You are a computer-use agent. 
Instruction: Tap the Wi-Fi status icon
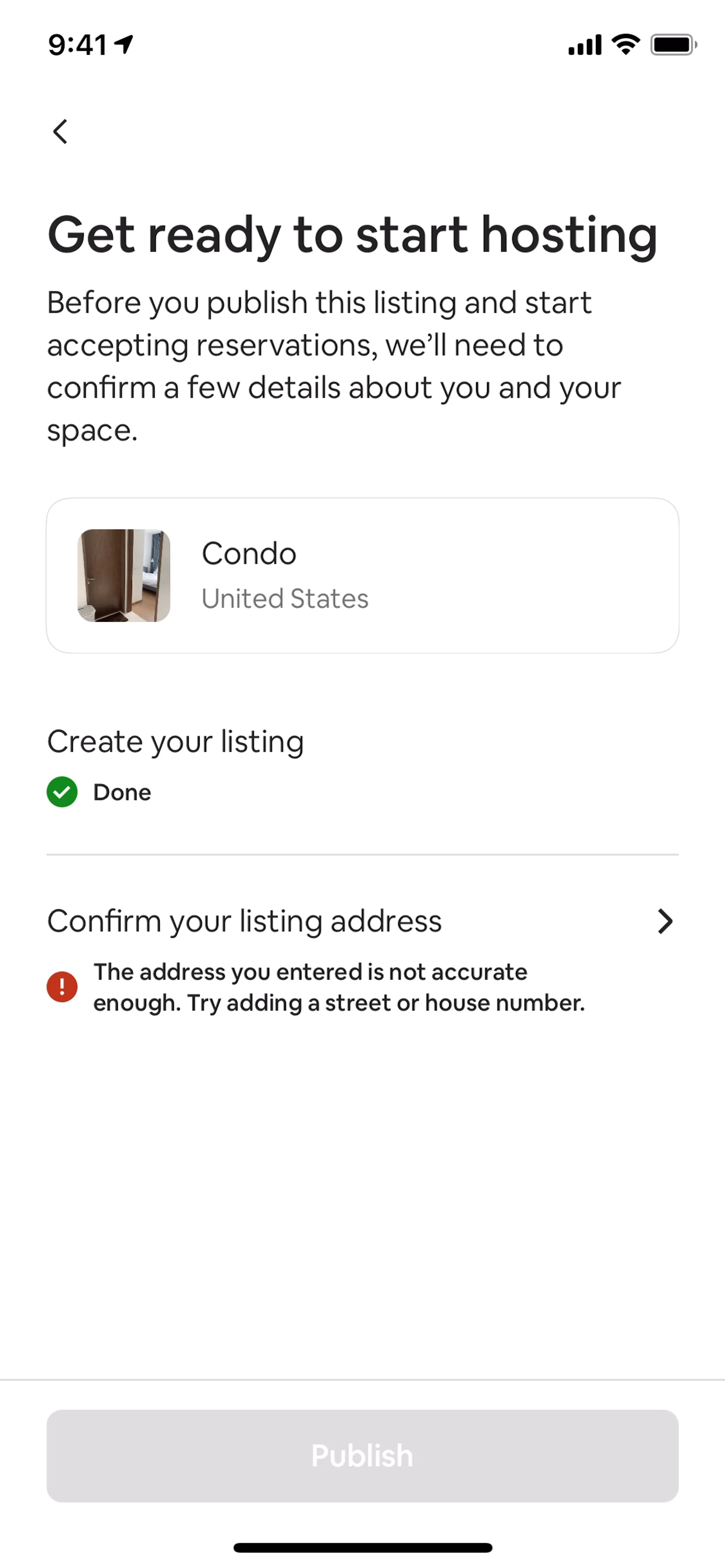pos(626,45)
